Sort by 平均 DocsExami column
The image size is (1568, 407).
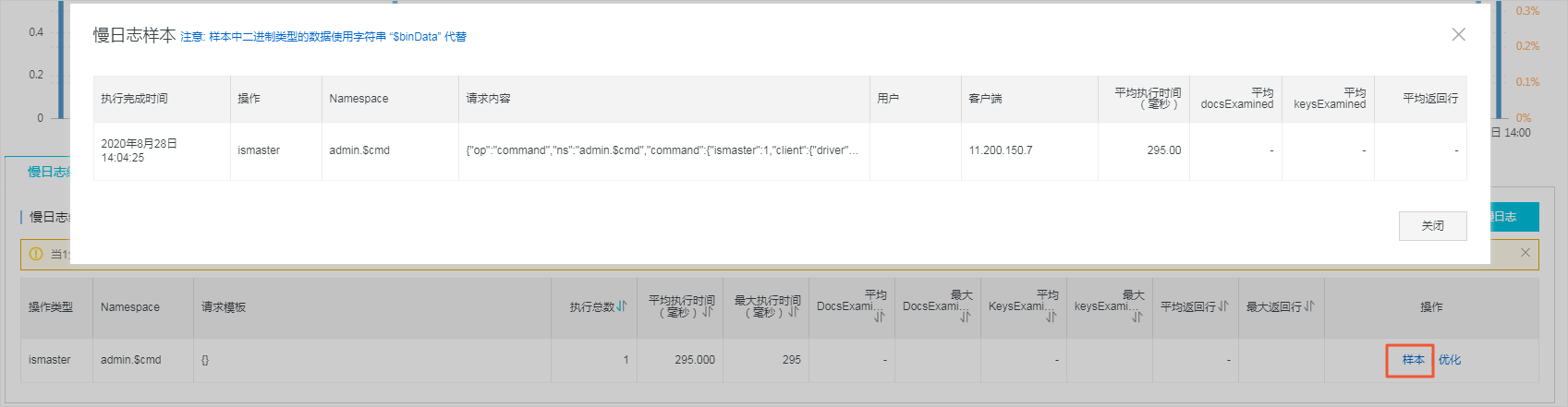point(880,317)
